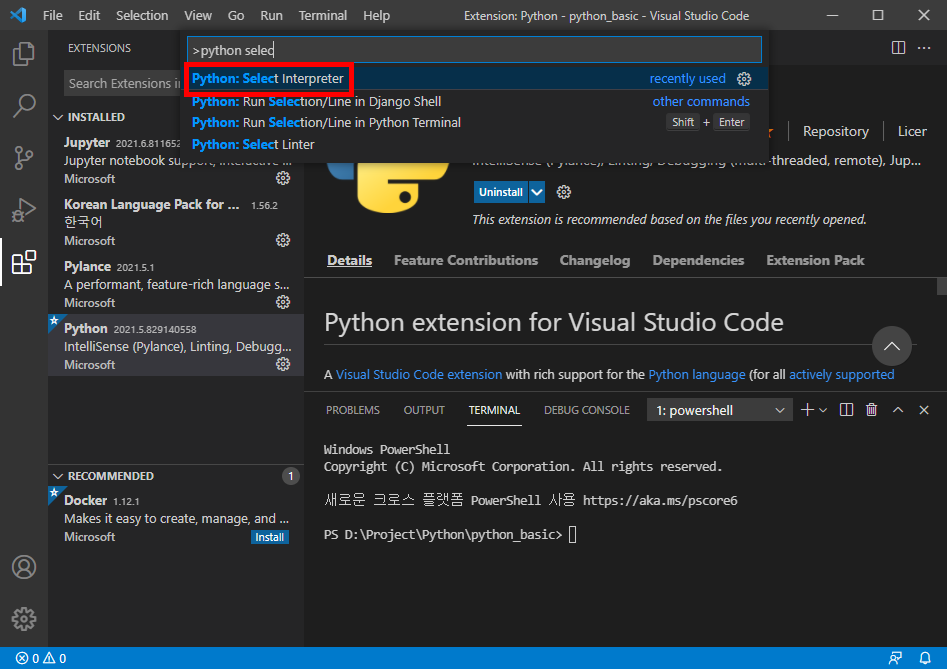This screenshot has width=947, height=669.
Task: Choose Run Selection/Line in Python Terminal
Action: 474,123
